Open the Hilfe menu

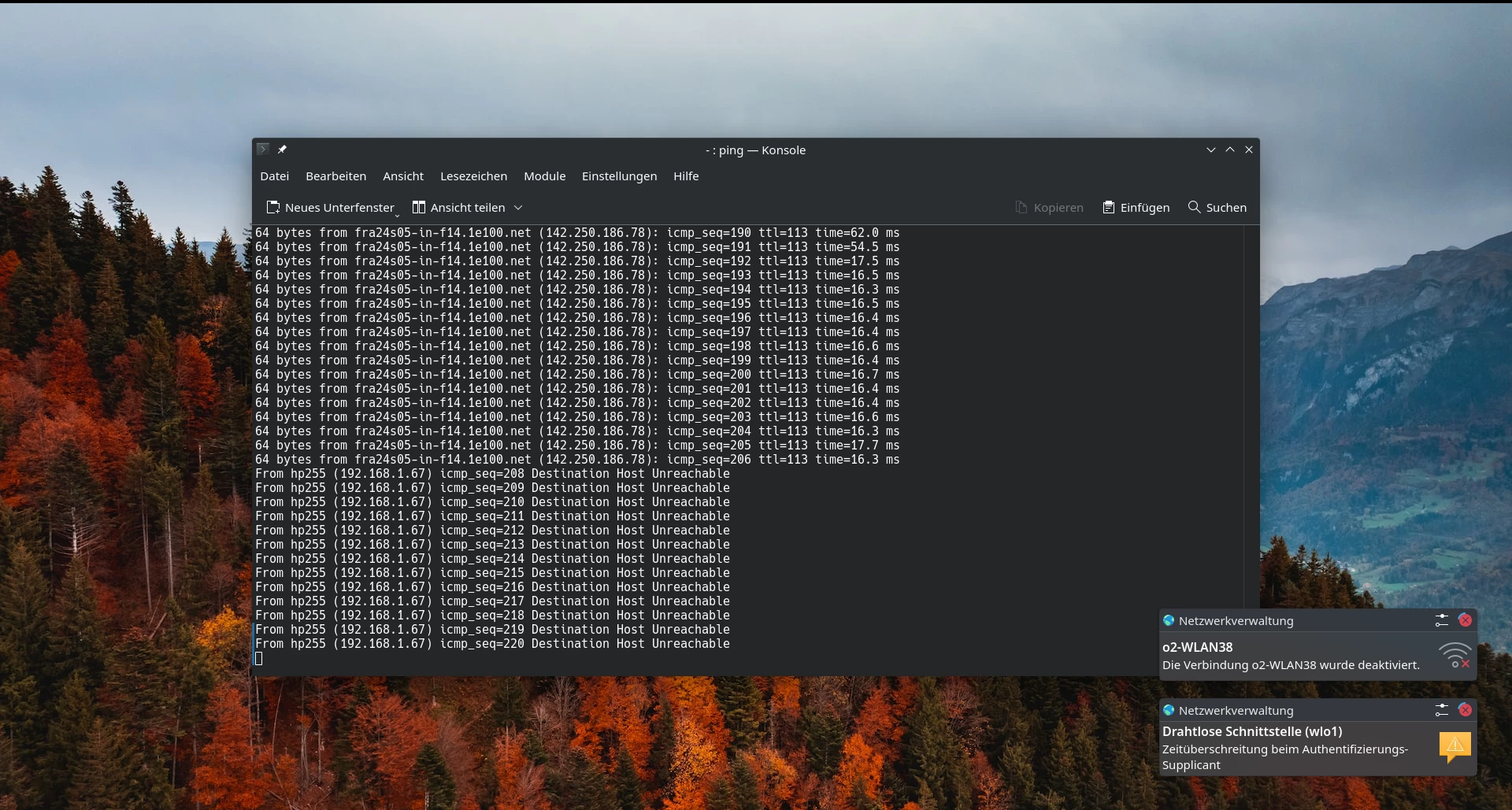pyautogui.click(x=686, y=176)
